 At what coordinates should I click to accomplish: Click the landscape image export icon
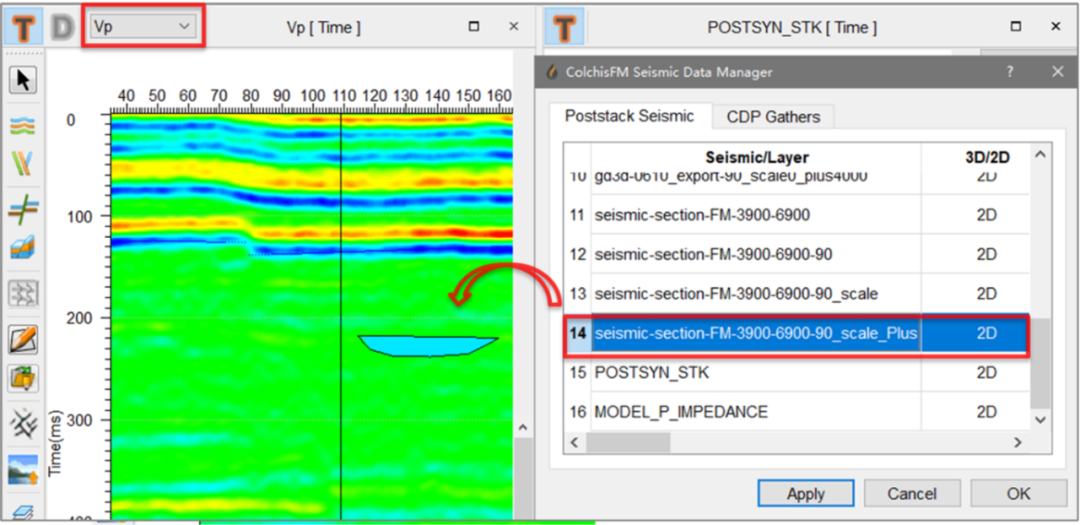coord(22,468)
